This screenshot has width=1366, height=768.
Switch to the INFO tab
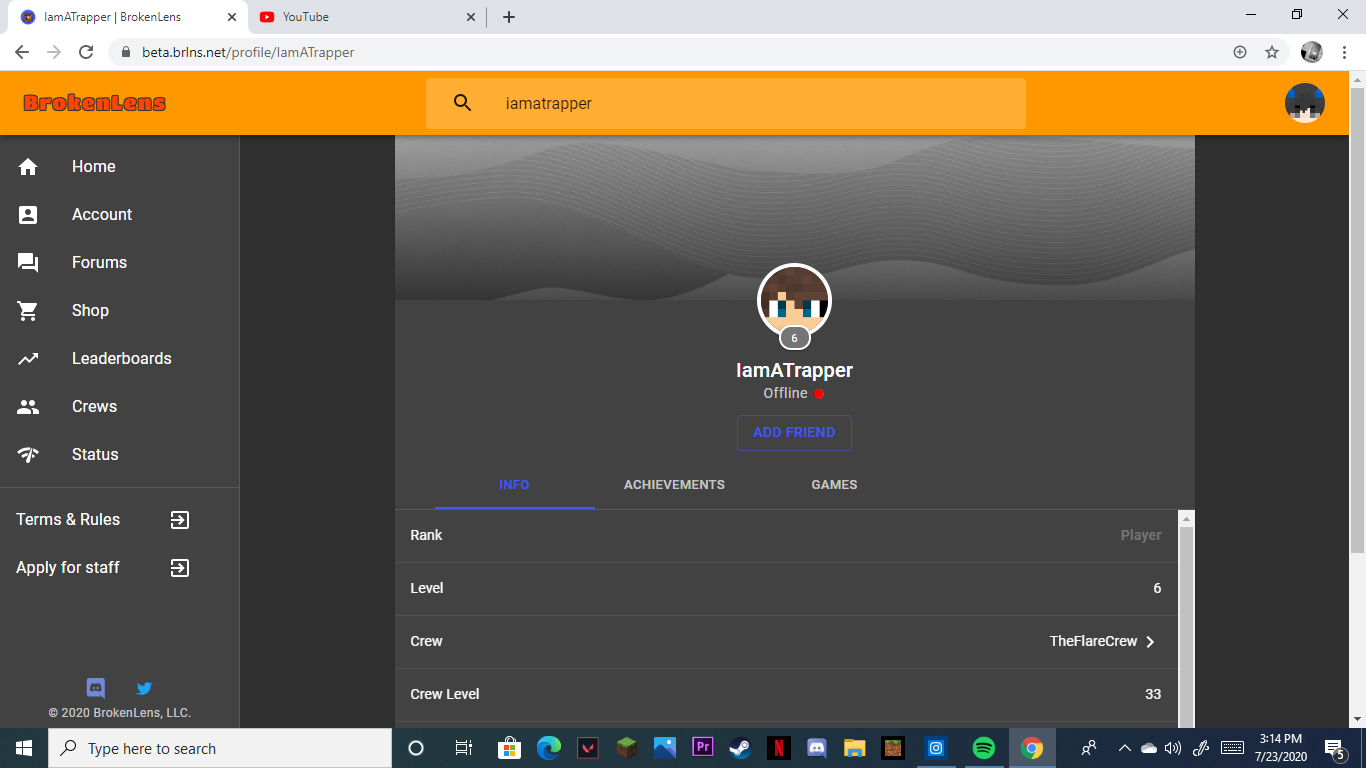pos(514,485)
